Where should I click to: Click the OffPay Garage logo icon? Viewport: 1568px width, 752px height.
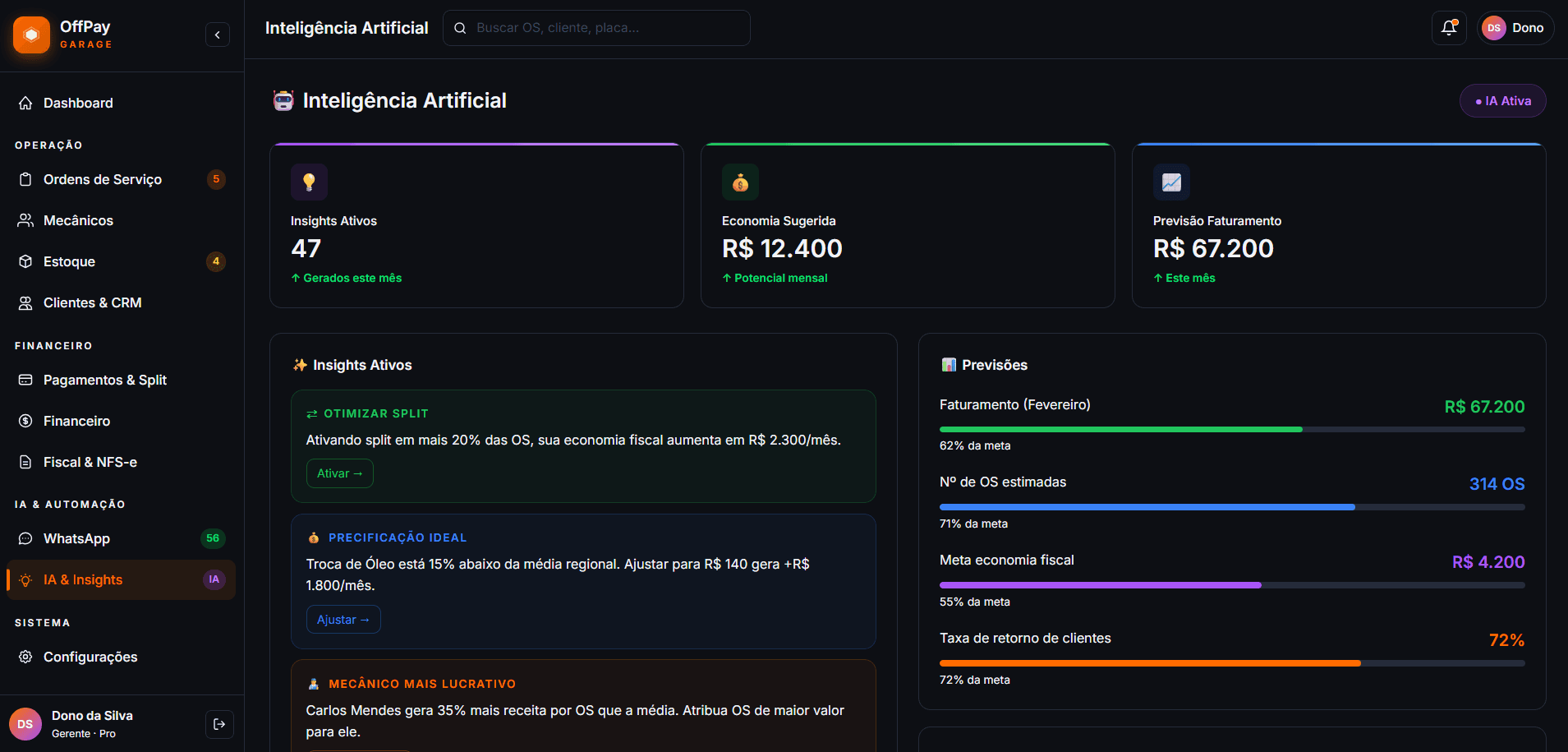coord(31,35)
